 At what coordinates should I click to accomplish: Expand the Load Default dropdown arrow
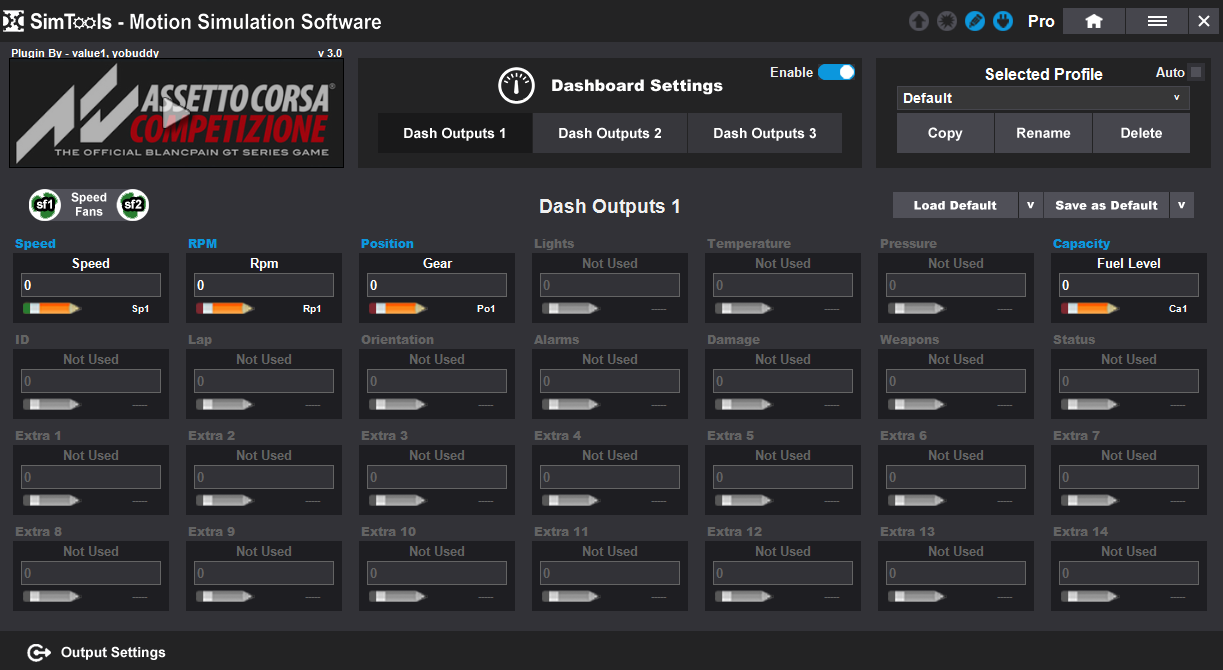coord(1030,205)
